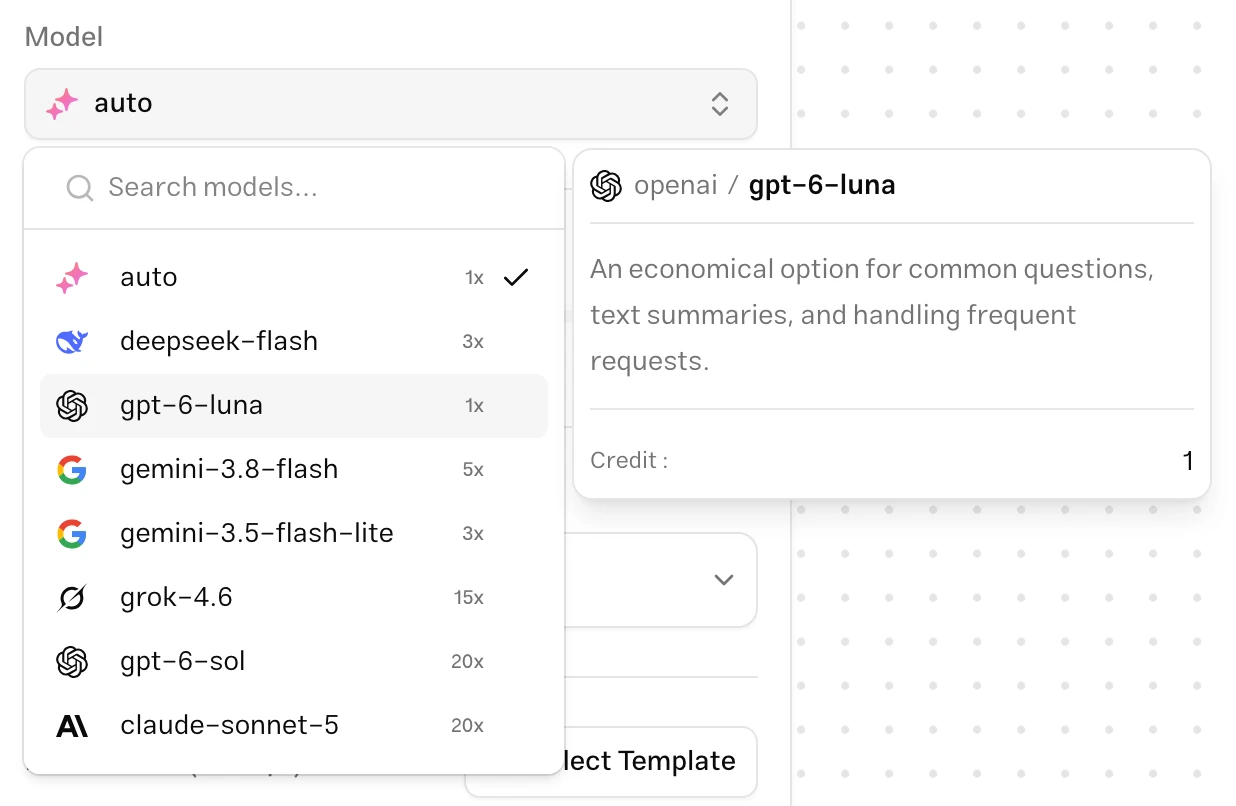Click the sparkle icon in Model selector box
This screenshot has width=1236, height=806.
(62, 104)
